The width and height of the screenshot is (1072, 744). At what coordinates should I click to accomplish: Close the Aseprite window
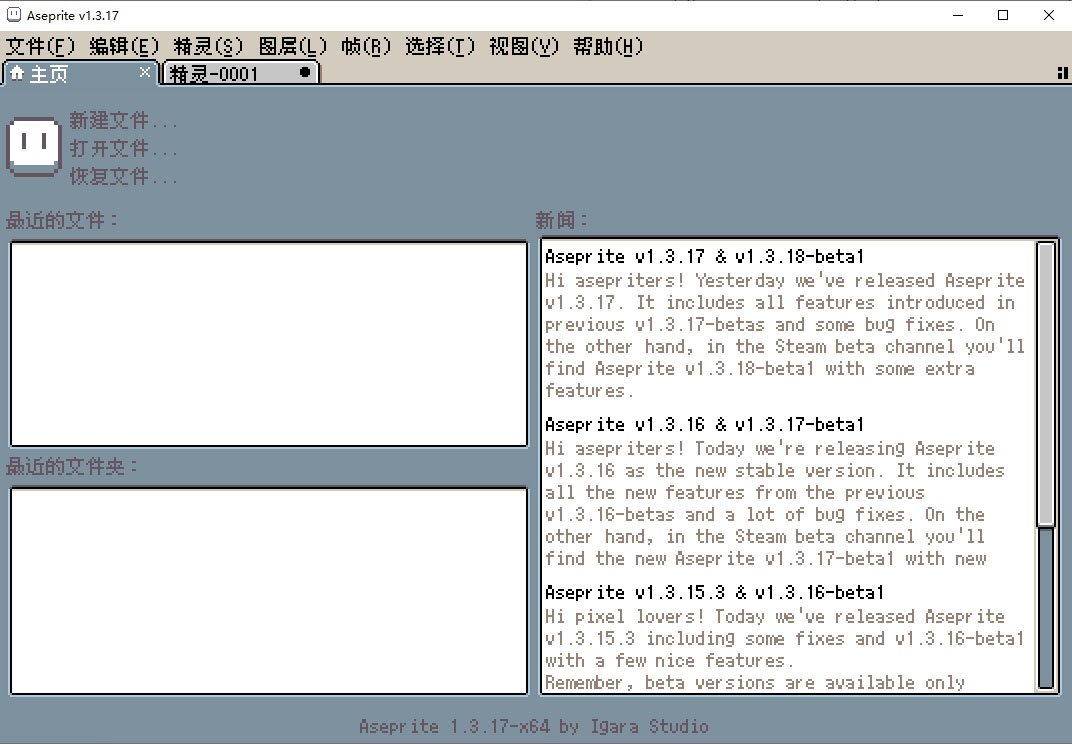tap(1049, 15)
